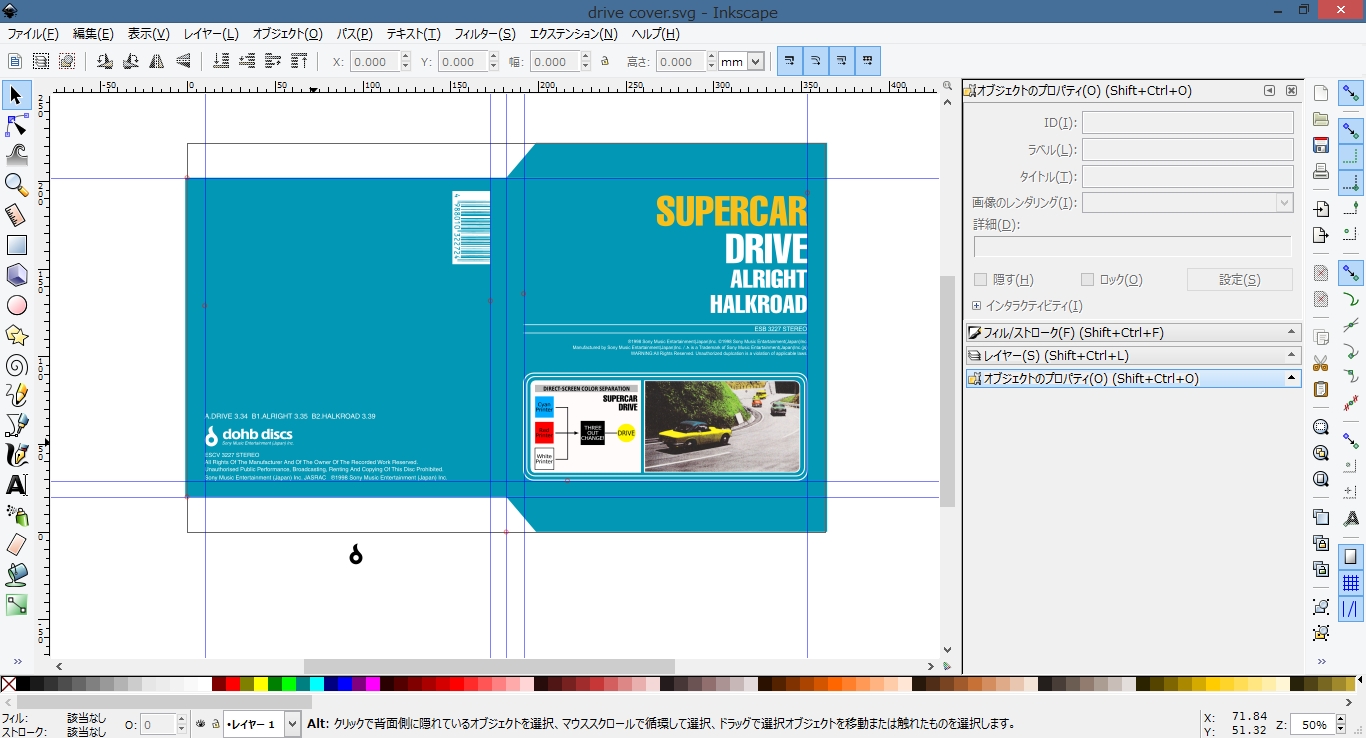Open the エクステンション(N) menu

coord(573,34)
